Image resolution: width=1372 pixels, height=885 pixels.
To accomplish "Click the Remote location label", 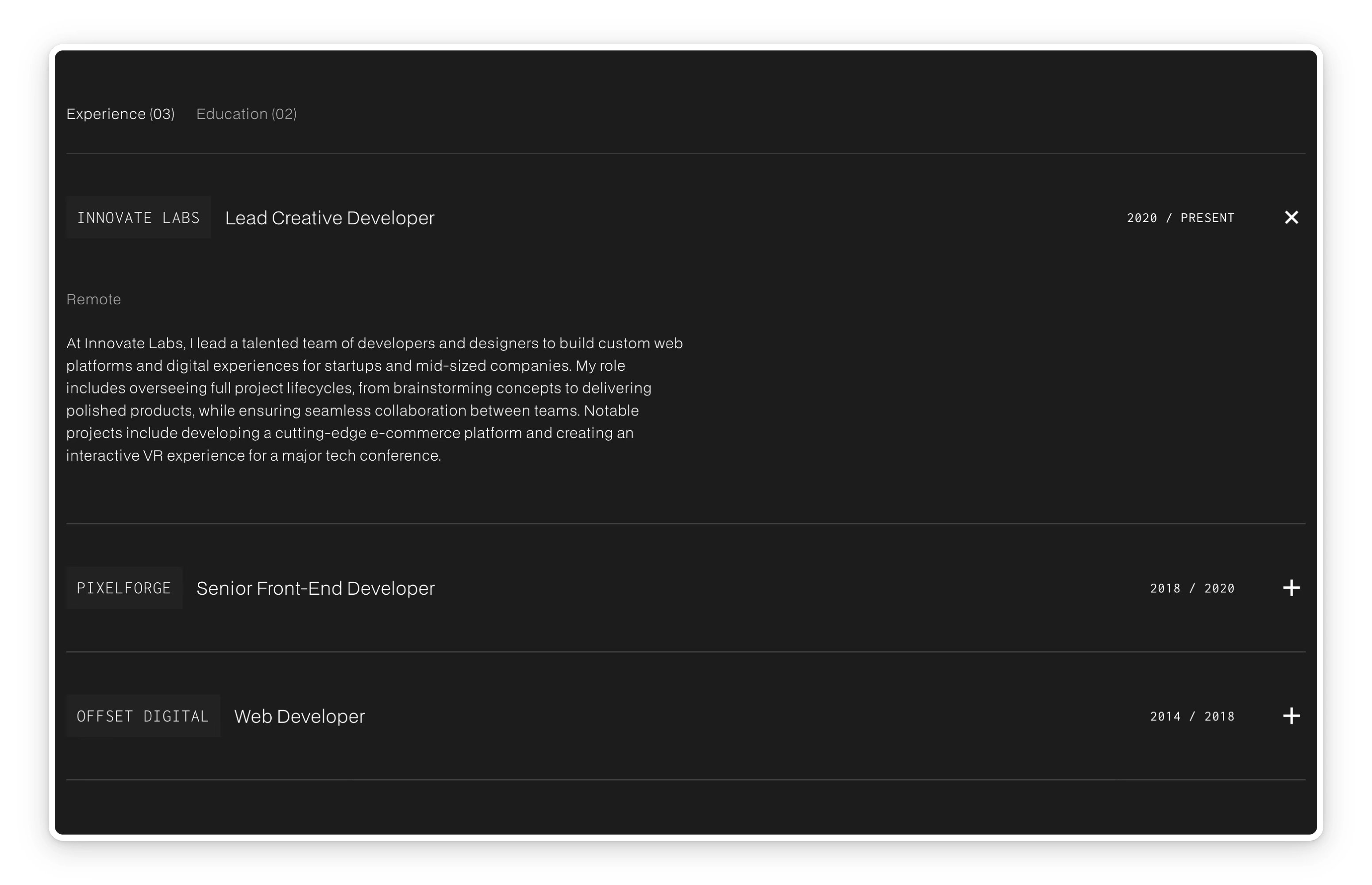I will (94, 300).
